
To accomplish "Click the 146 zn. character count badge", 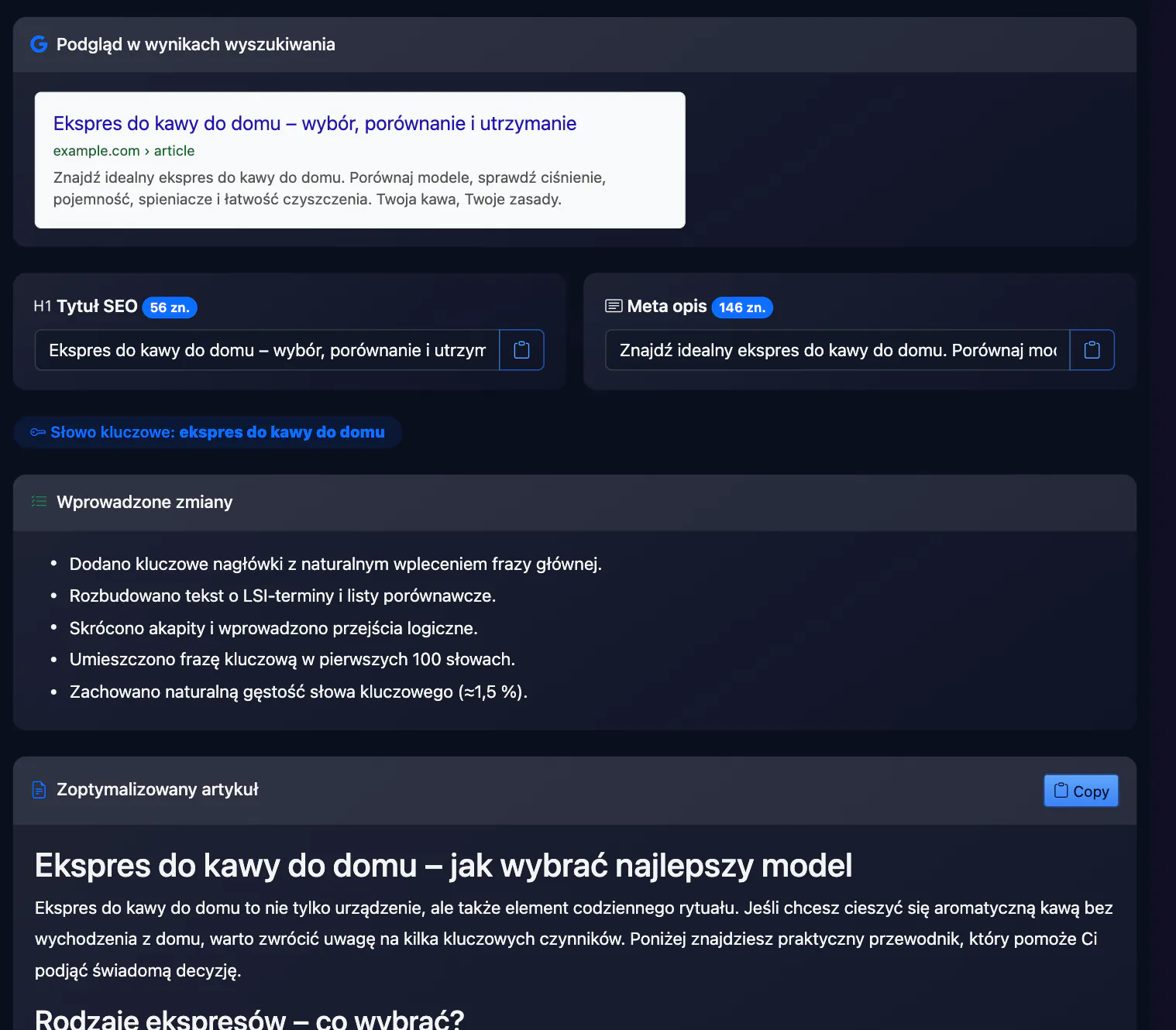I will coord(742,307).
